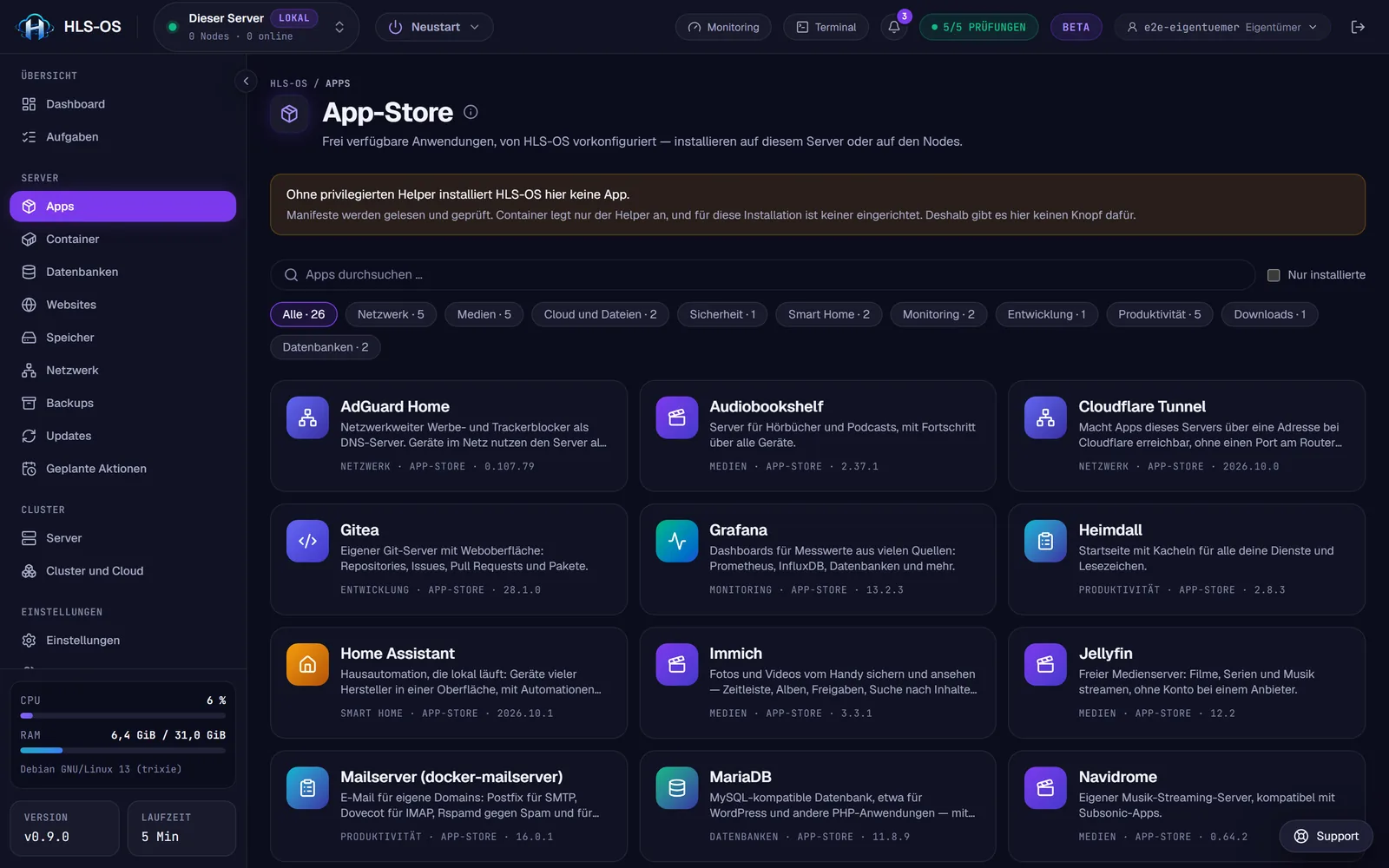This screenshot has height=868, width=1389.
Task: Open the notifications bell icon
Action: click(x=894, y=27)
